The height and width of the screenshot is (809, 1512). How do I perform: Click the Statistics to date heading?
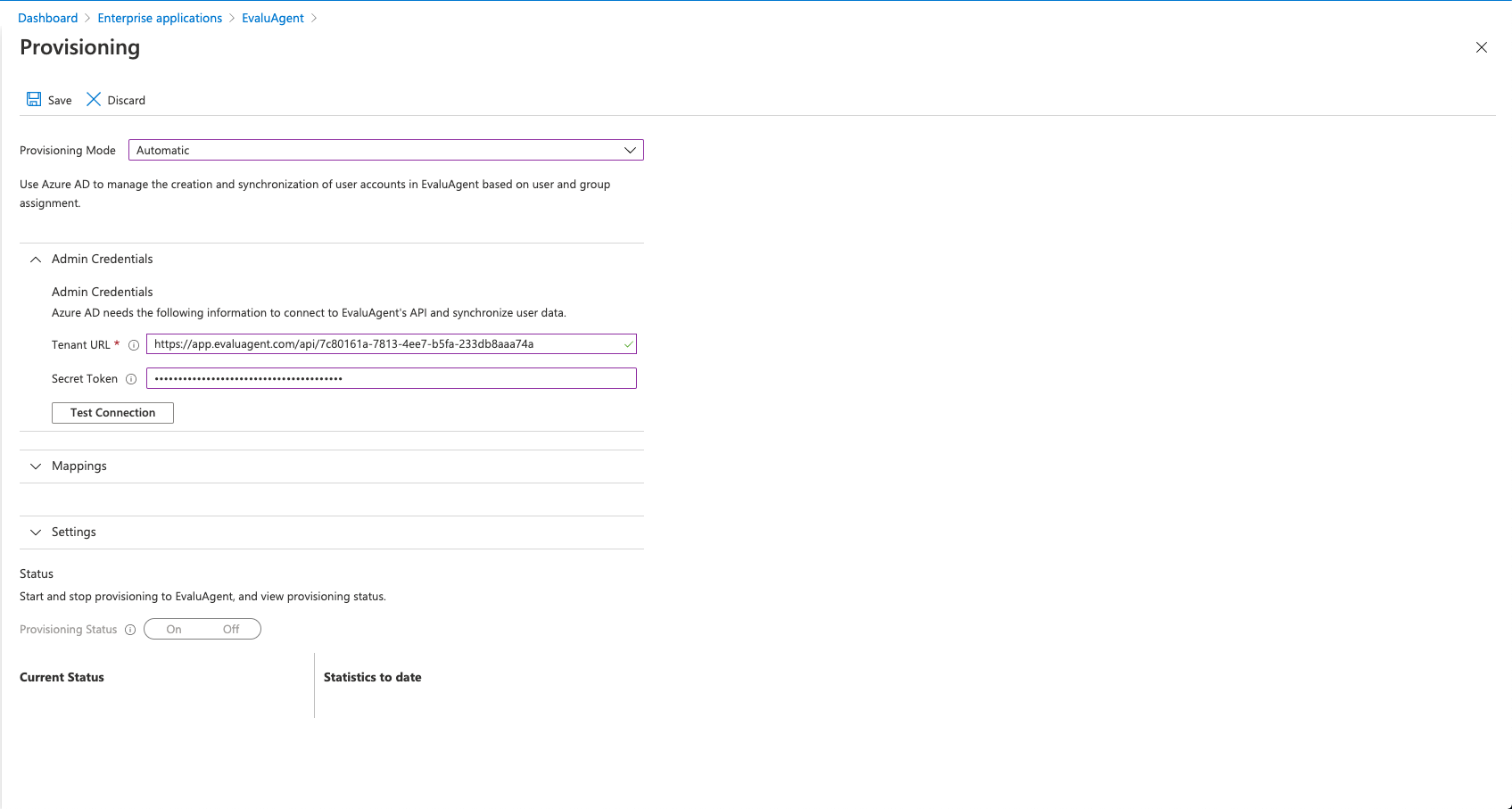pos(373,678)
